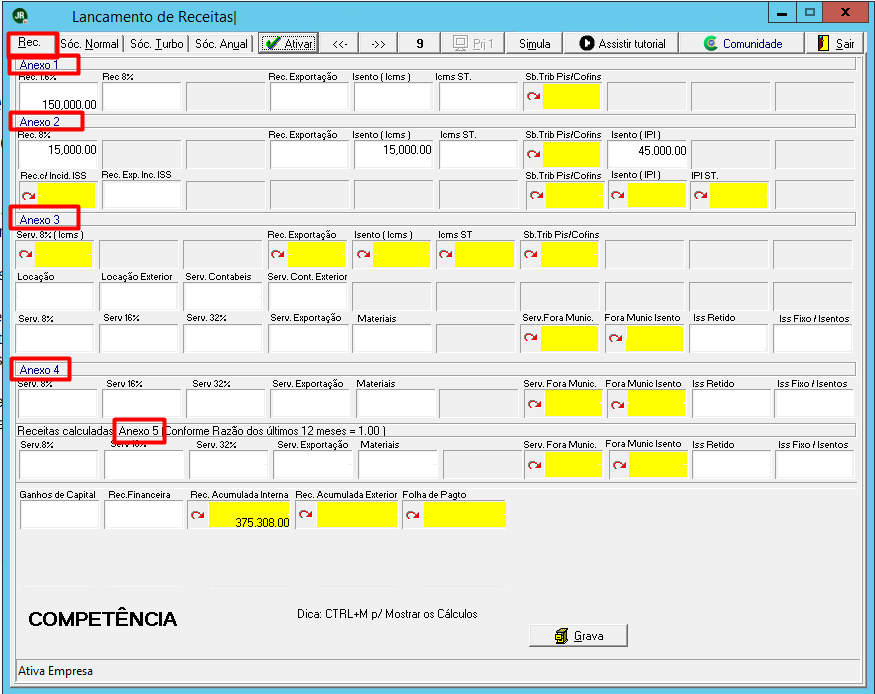Click the red arrow in Anexo 4 Serv. Fora Munic.

[x=535, y=403]
